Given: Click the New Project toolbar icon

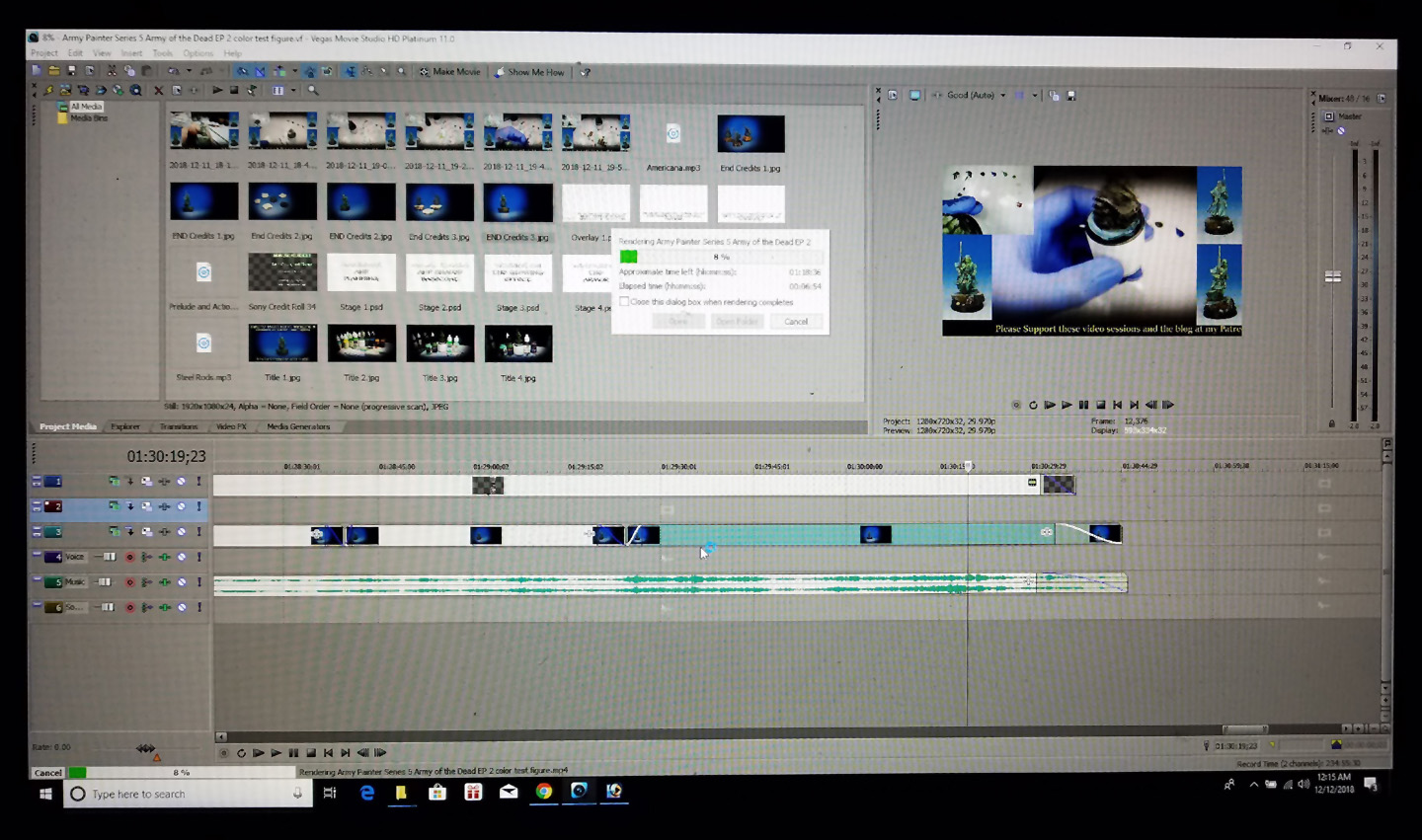Looking at the screenshot, I should (x=37, y=71).
